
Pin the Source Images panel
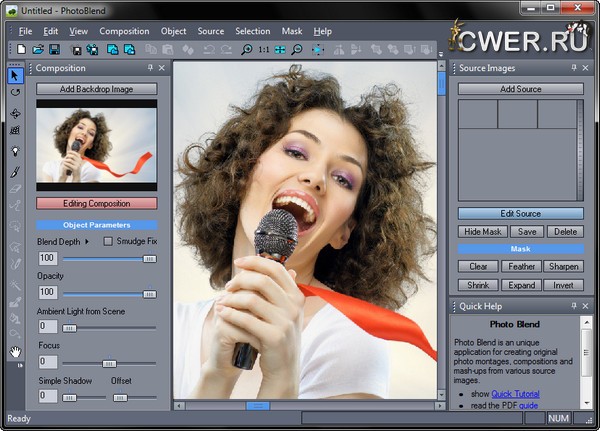(573, 68)
